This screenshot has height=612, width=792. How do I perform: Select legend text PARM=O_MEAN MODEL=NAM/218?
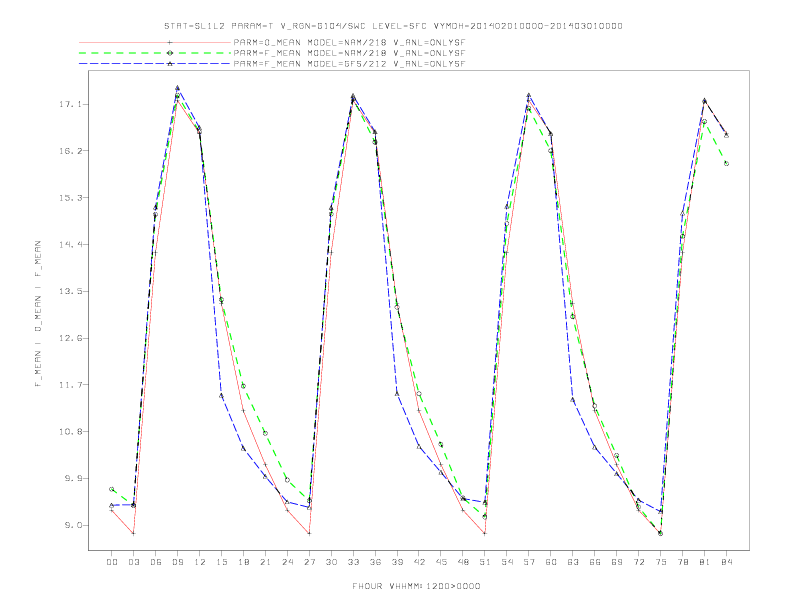(310, 42)
